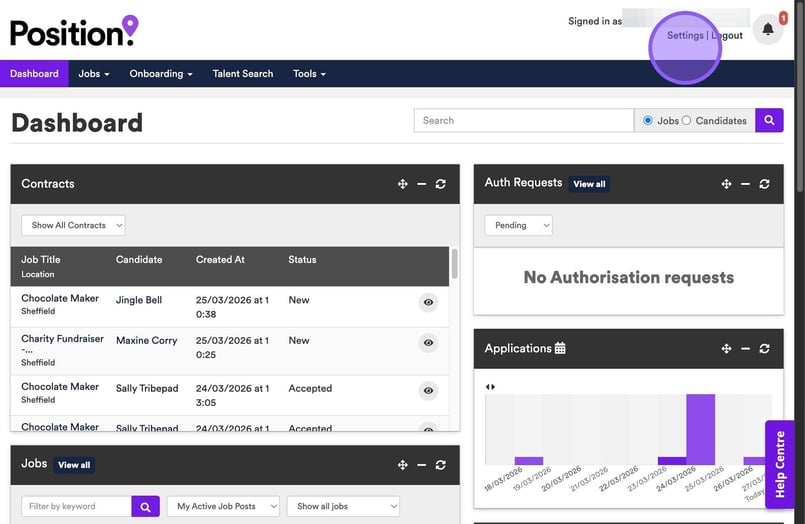Refresh the Applications panel
The image size is (805, 524).
(764, 349)
